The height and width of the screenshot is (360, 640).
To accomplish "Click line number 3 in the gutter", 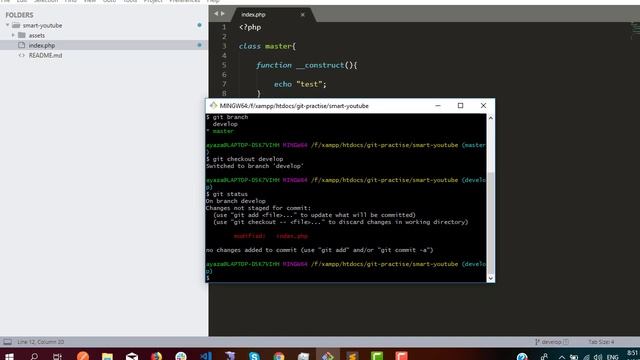I will pyautogui.click(x=224, y=46).
